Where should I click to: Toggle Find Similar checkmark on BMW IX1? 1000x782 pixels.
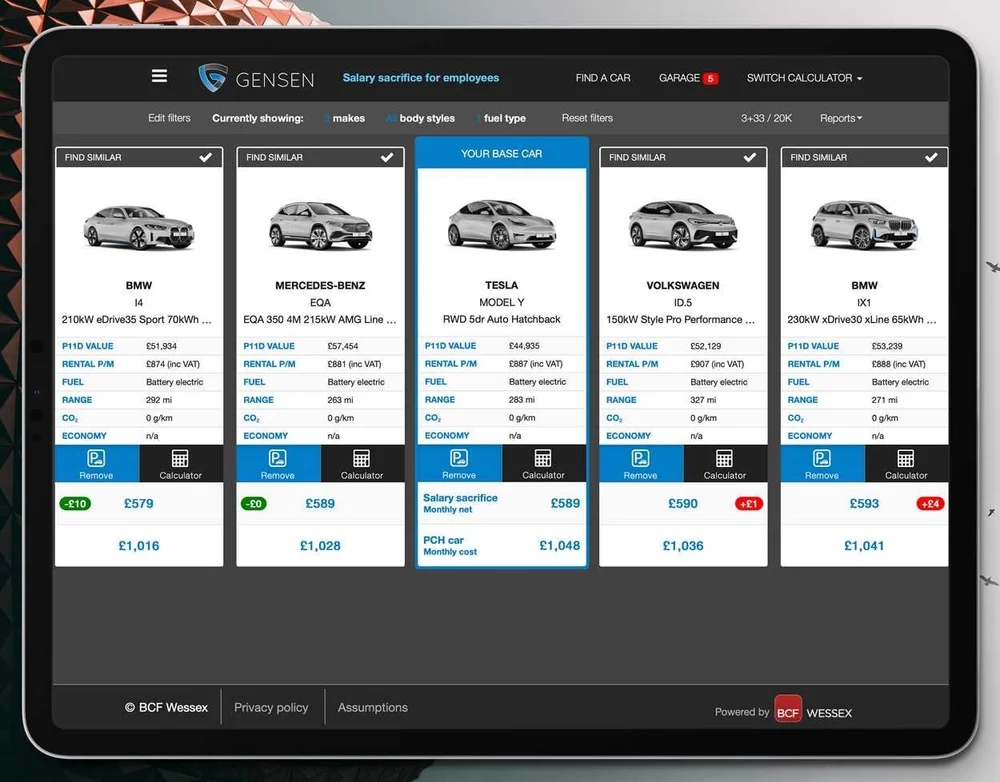pos(931,157)
